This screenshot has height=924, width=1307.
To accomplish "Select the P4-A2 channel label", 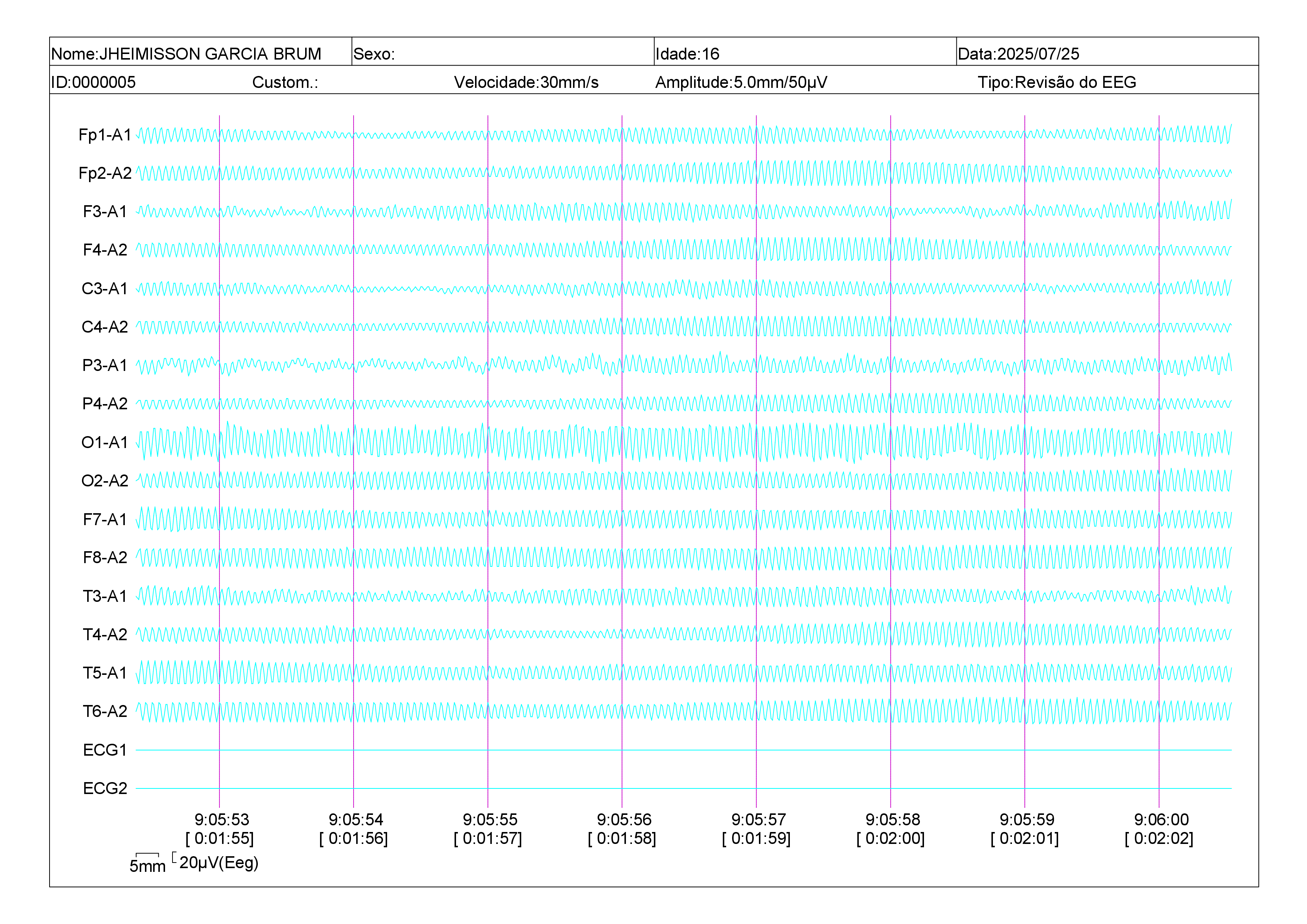I will pos(105,403).
